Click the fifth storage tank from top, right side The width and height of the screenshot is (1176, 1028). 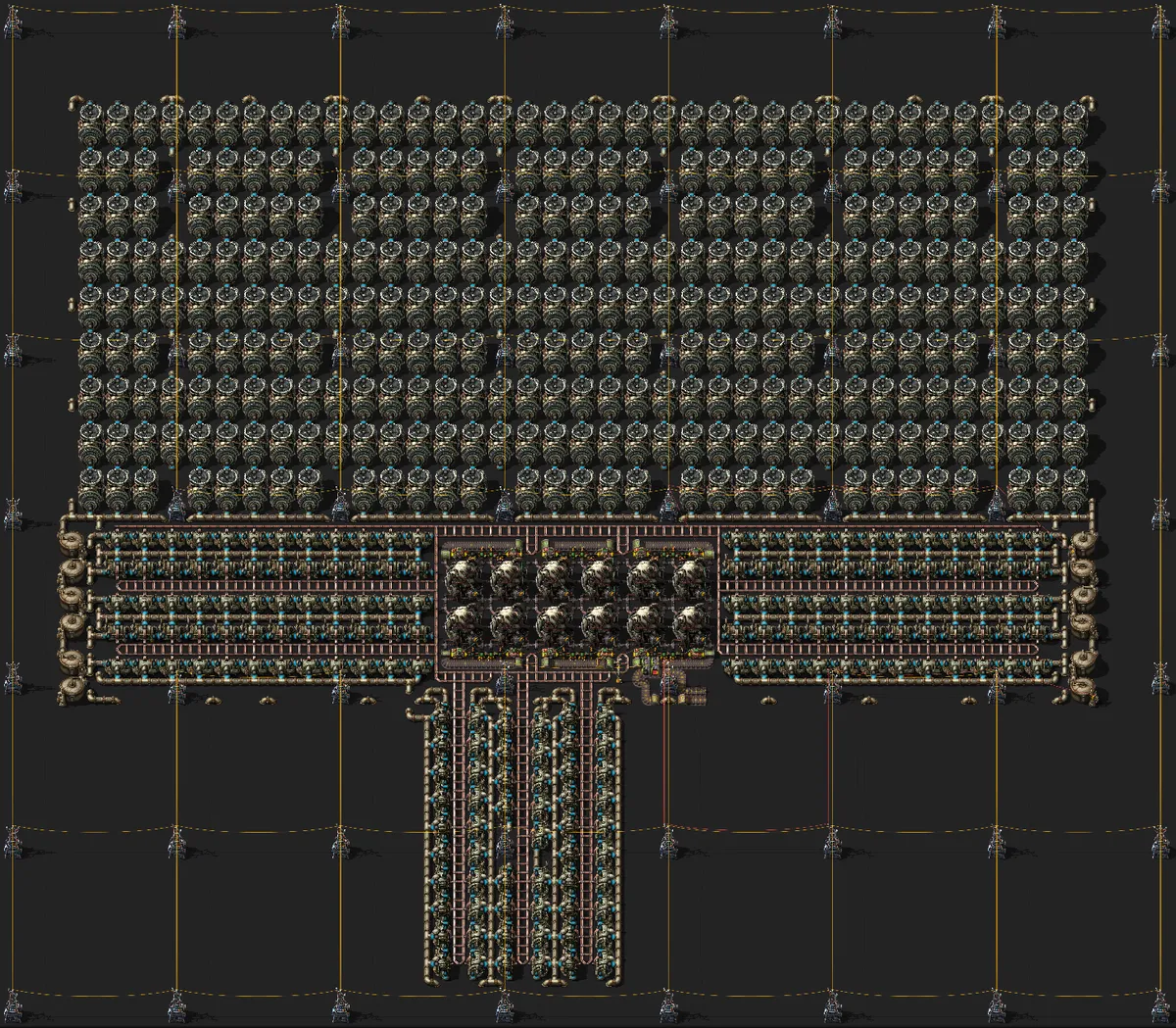click(x=1085, y=661)
